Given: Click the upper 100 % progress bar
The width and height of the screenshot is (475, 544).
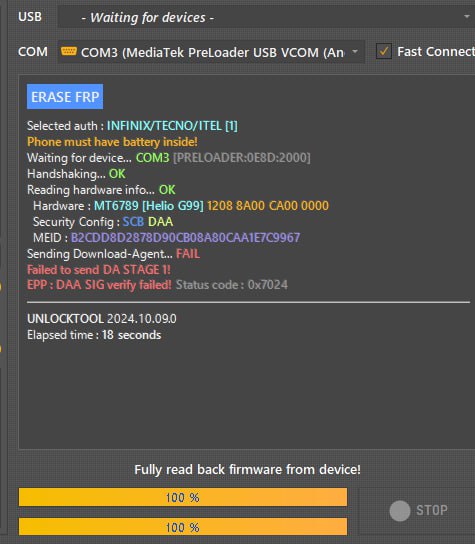Looking at the screenshot, I should 183,497.
